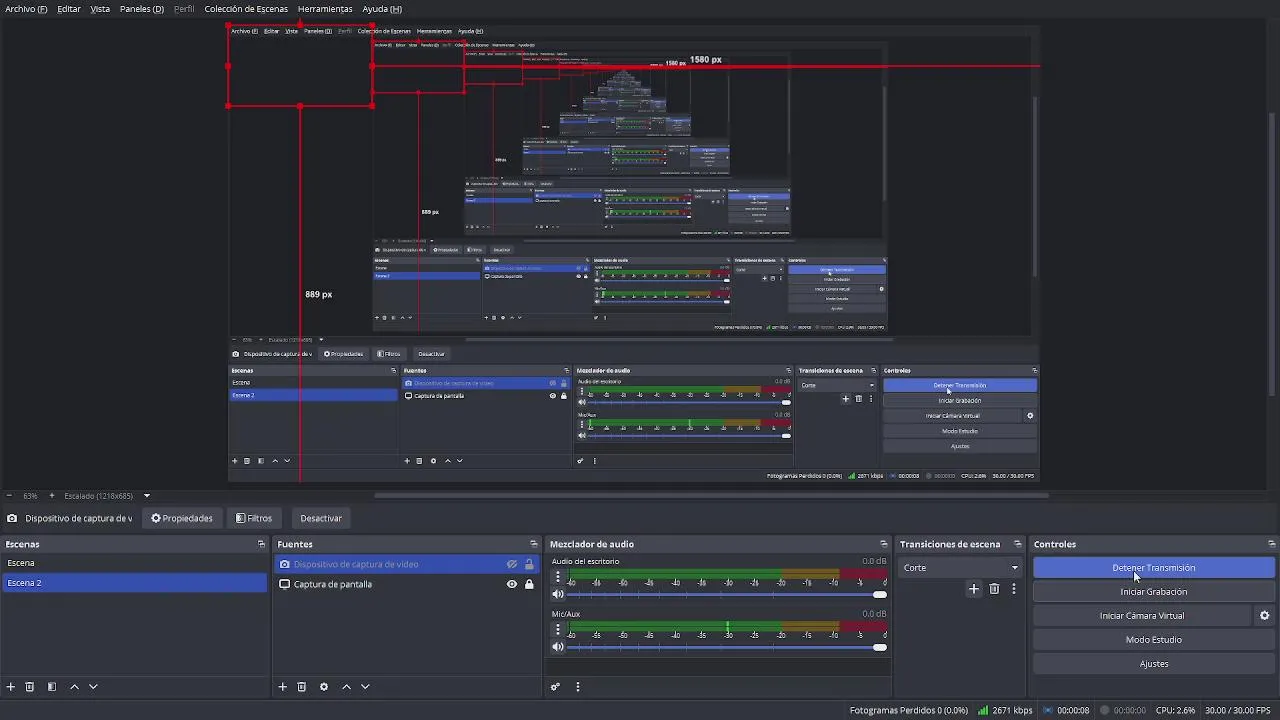
Task: Open the Archivo menu
Action: (x=26, y=9)
